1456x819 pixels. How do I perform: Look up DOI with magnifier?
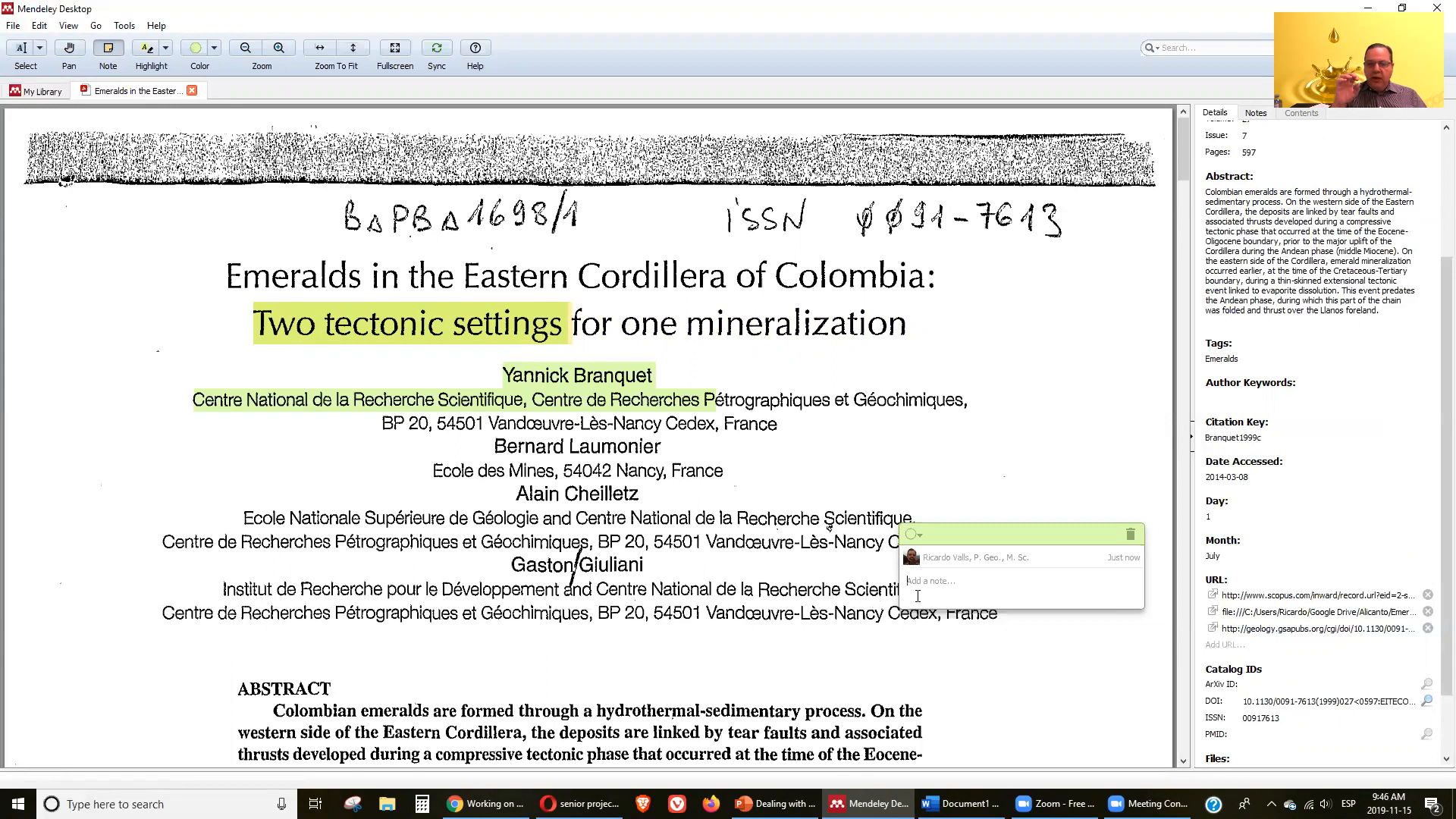tap(1426, 701)
